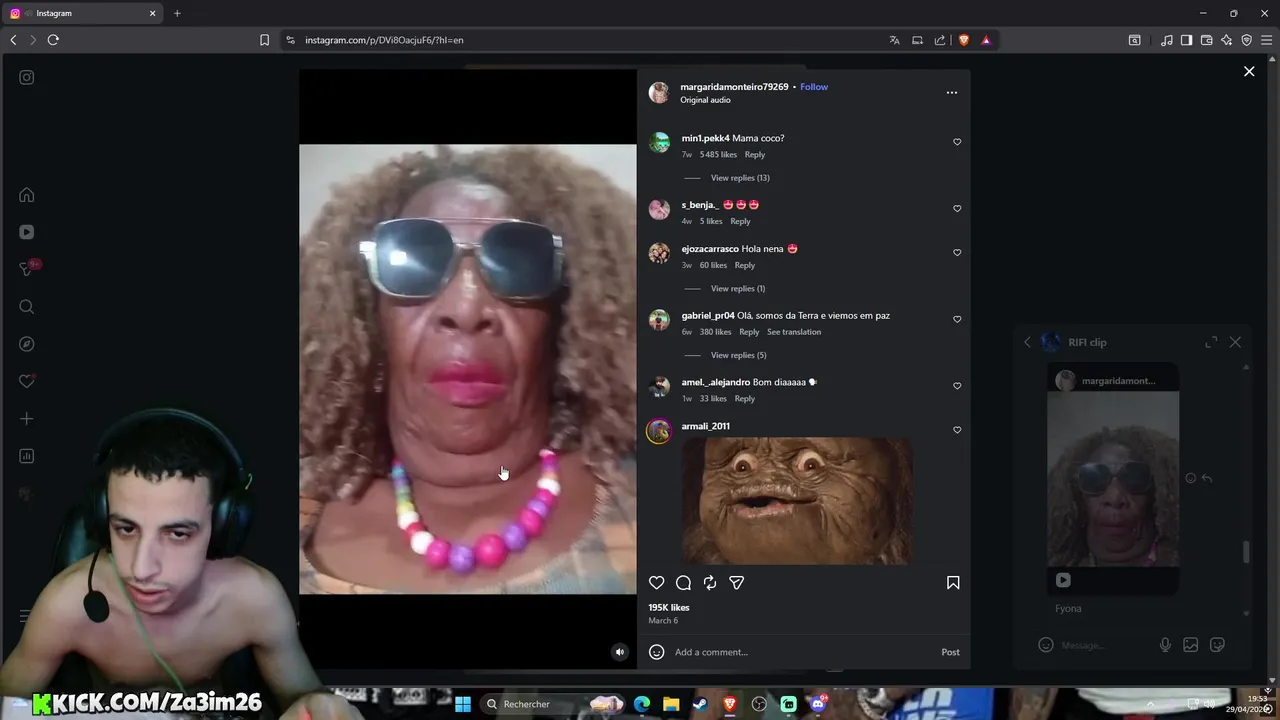The image size is (1280, 720).
Task: Like the amel._.alejandro comment
Action: click(x=957, y=386)
